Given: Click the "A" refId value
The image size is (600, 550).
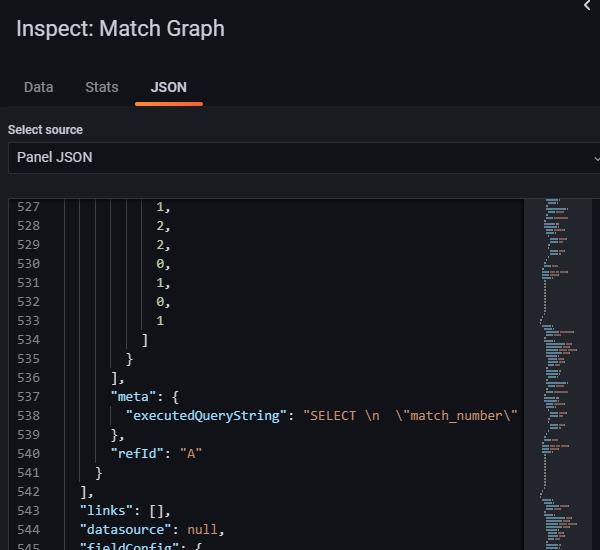Looking at the screenshot, I should pyautogui.click(x=191, y=454).
